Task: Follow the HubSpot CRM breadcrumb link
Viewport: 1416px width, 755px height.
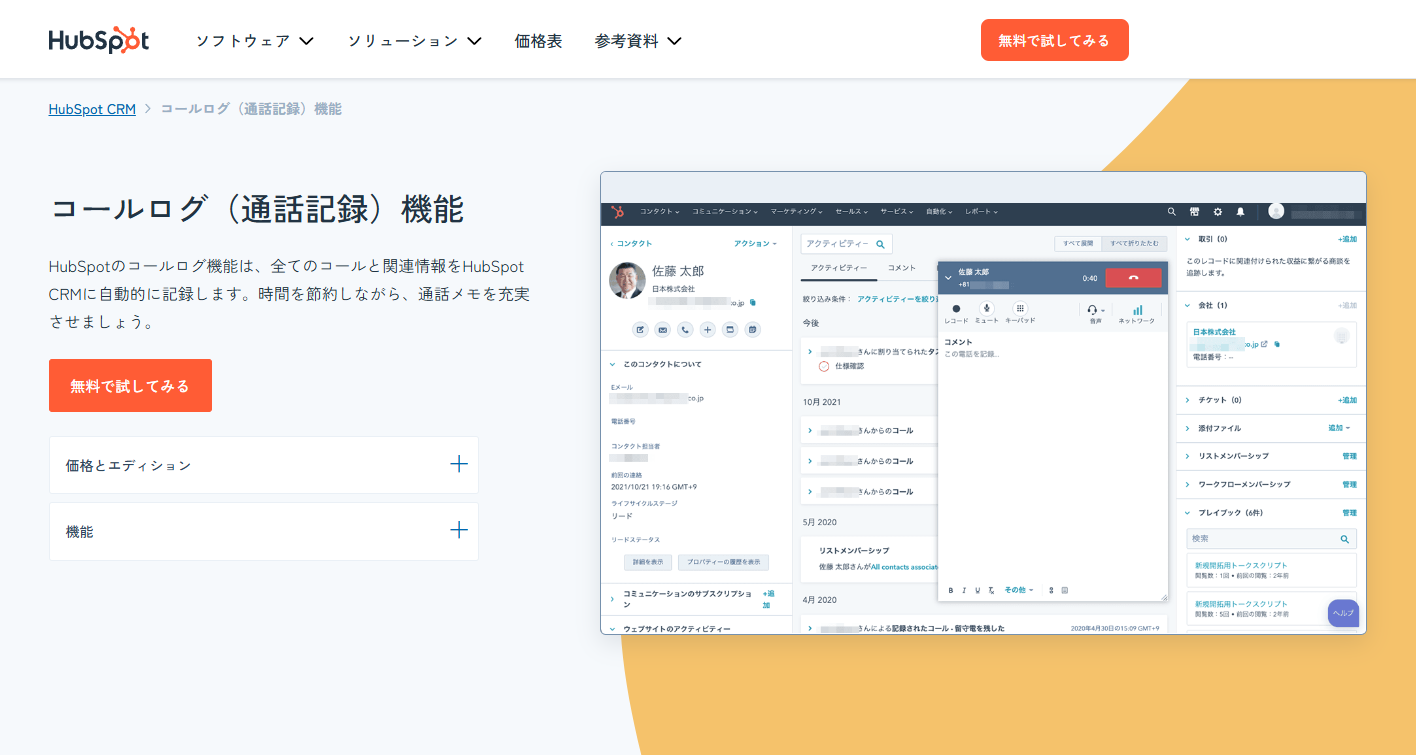Action: click(92, 109)
